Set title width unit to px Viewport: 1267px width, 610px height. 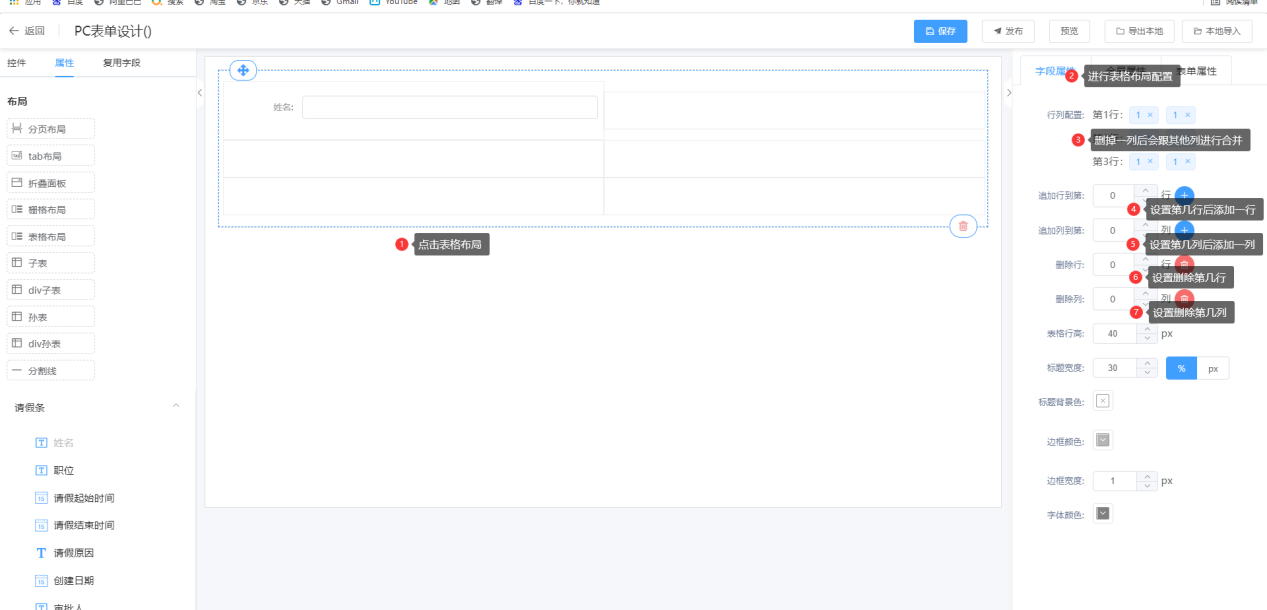pos(1213,368)
